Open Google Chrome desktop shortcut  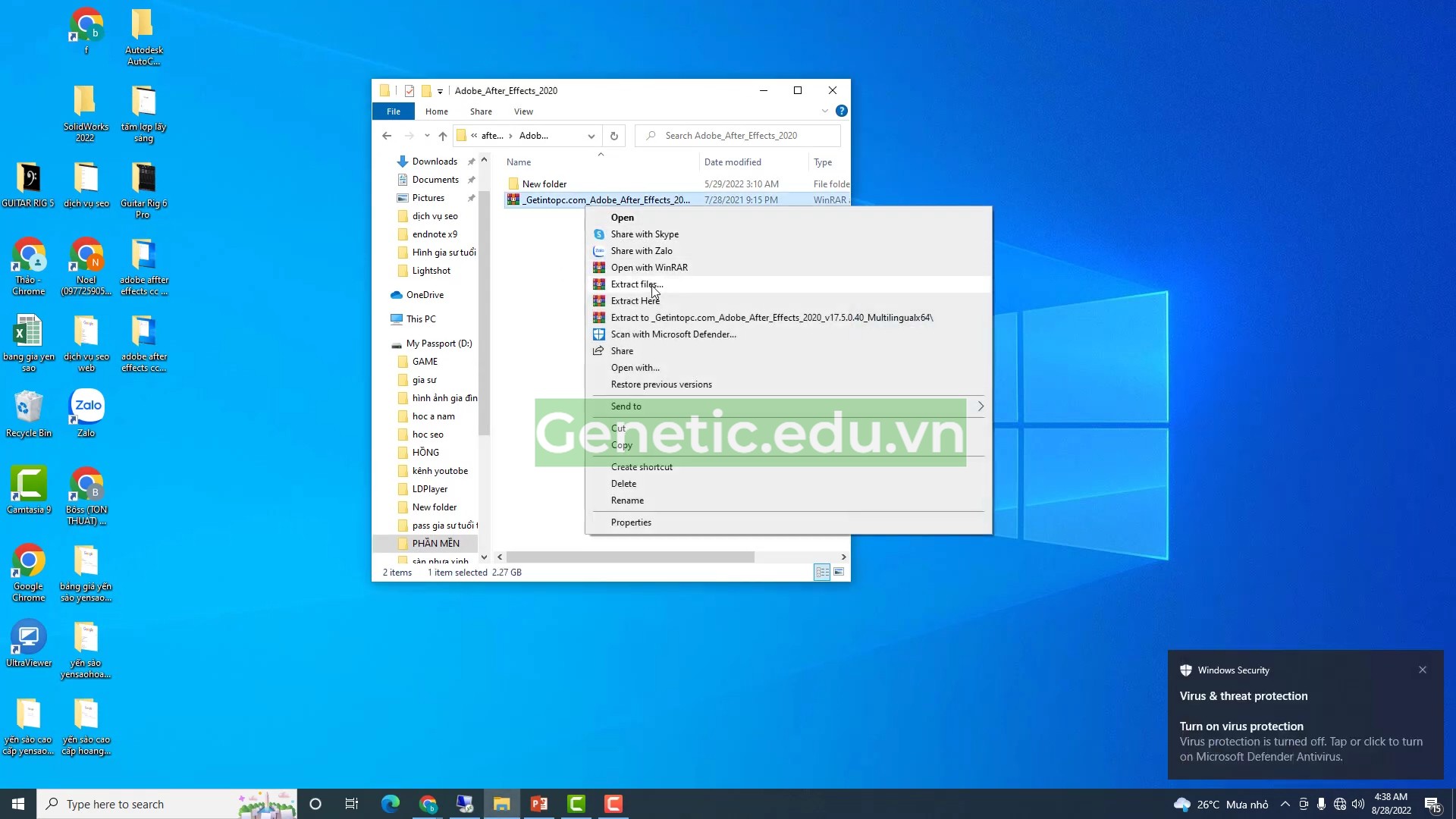pos(29,573)
